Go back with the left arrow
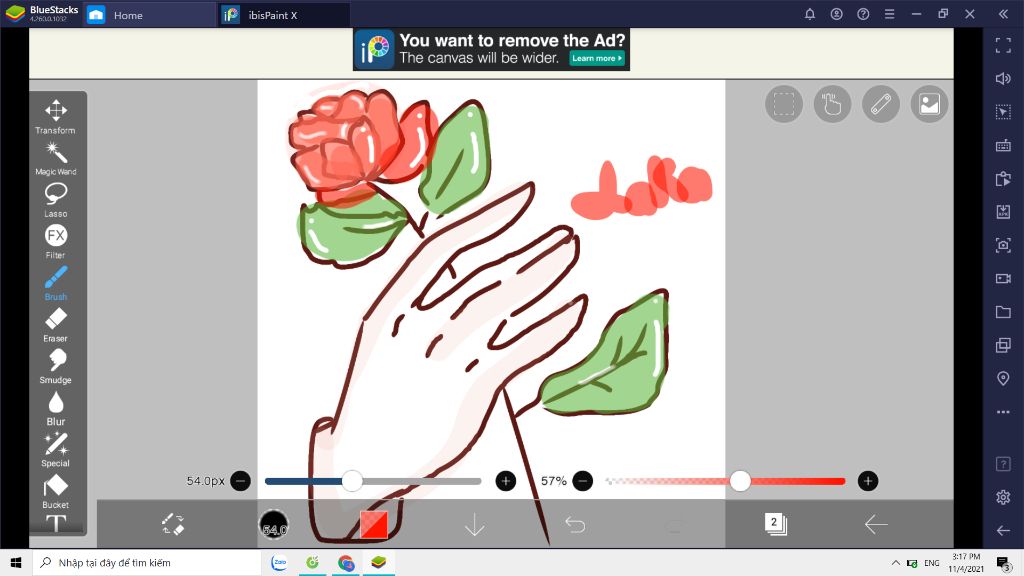The image size is (1024, 576). (x=875, y=524)
